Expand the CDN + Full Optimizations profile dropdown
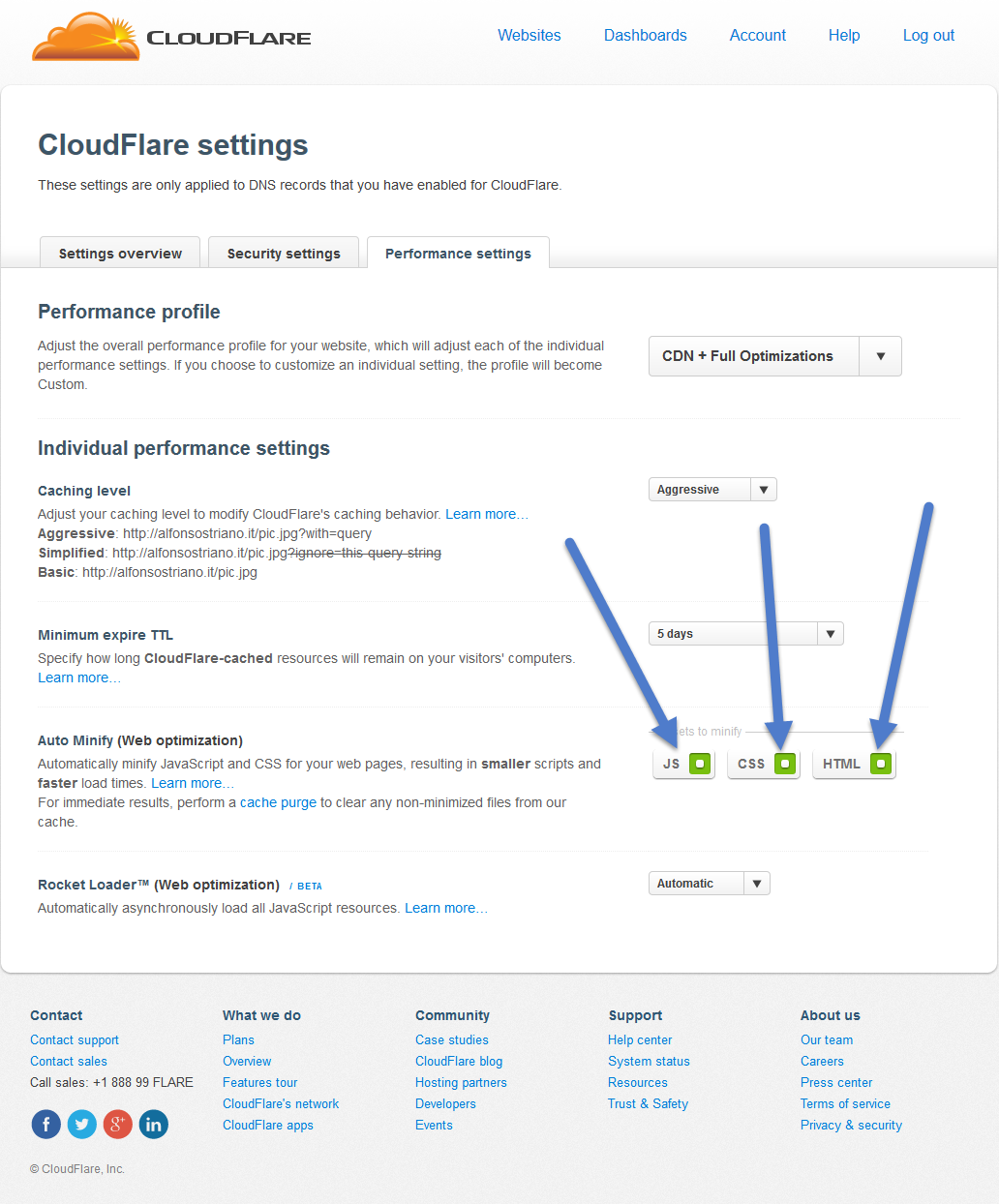Image resolution: width=999 pixels, height=1204 pixels. (x=774, y=356)
